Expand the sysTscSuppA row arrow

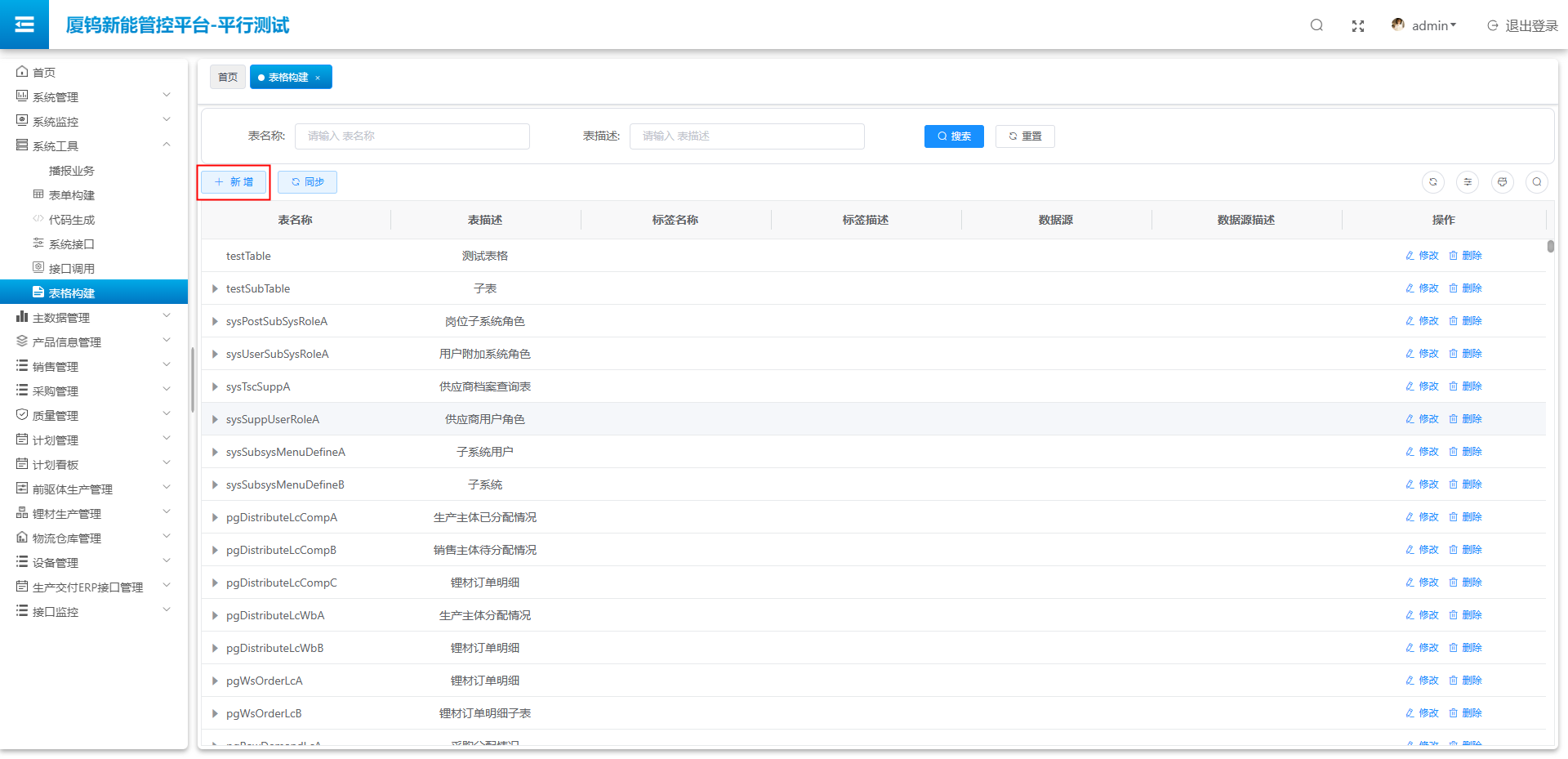point(215,386)
